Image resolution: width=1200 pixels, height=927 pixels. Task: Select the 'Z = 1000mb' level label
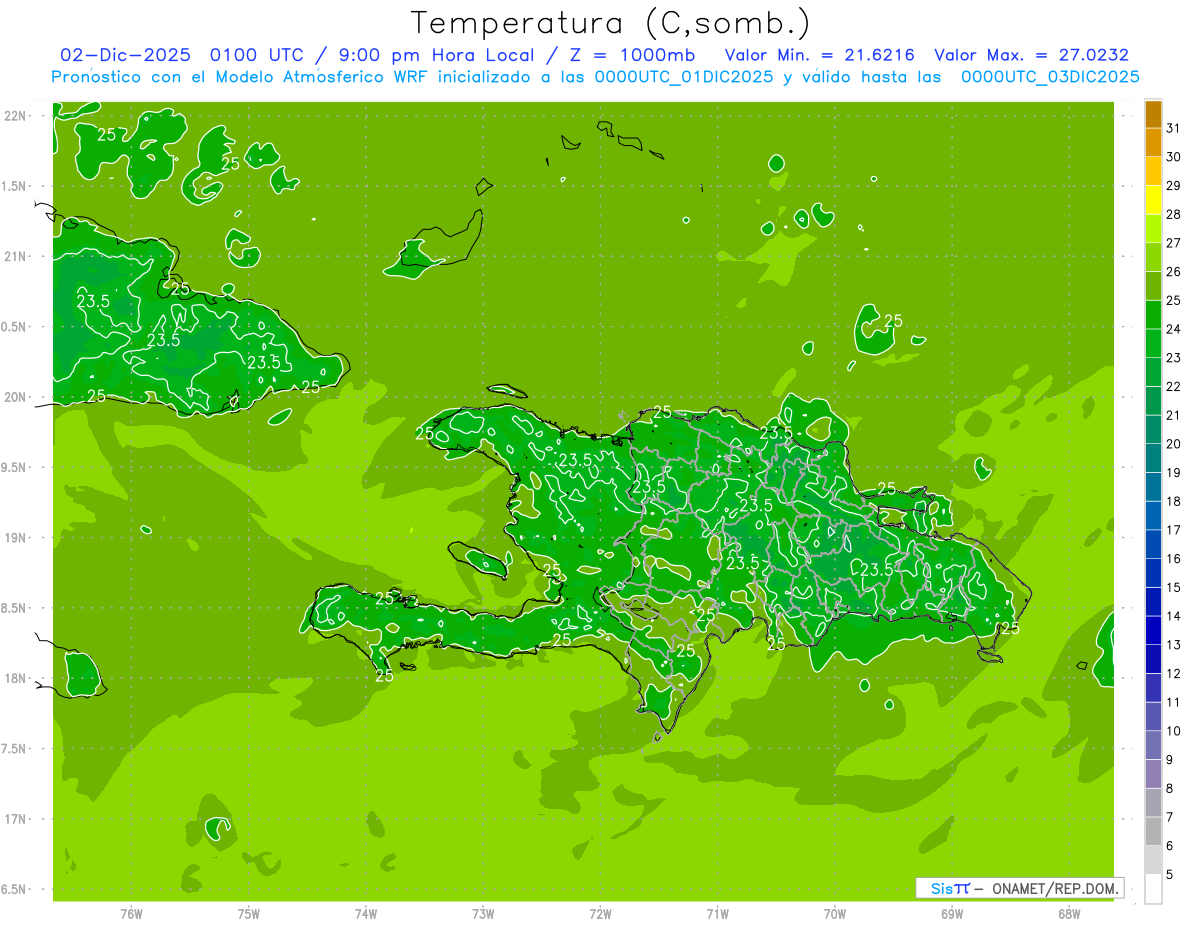[633, 55]
